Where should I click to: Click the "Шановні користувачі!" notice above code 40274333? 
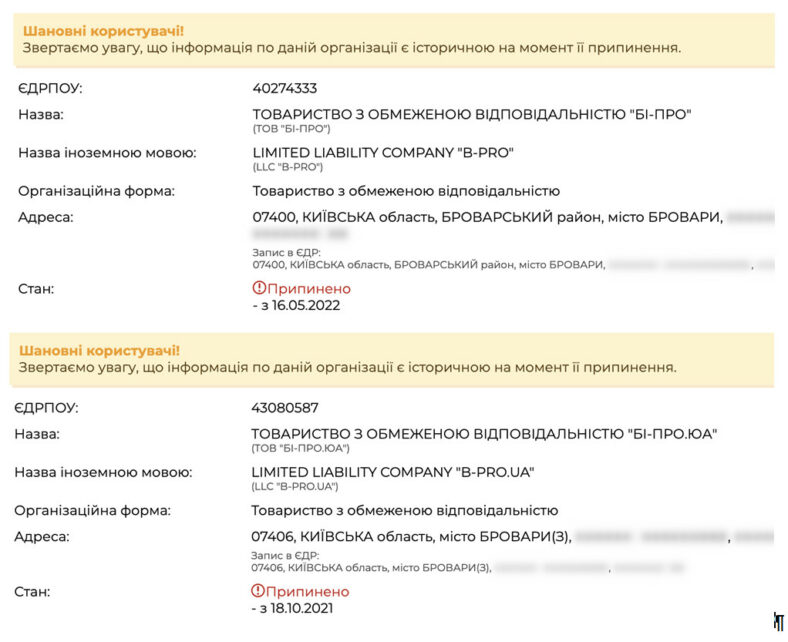(x=103, y=31)
